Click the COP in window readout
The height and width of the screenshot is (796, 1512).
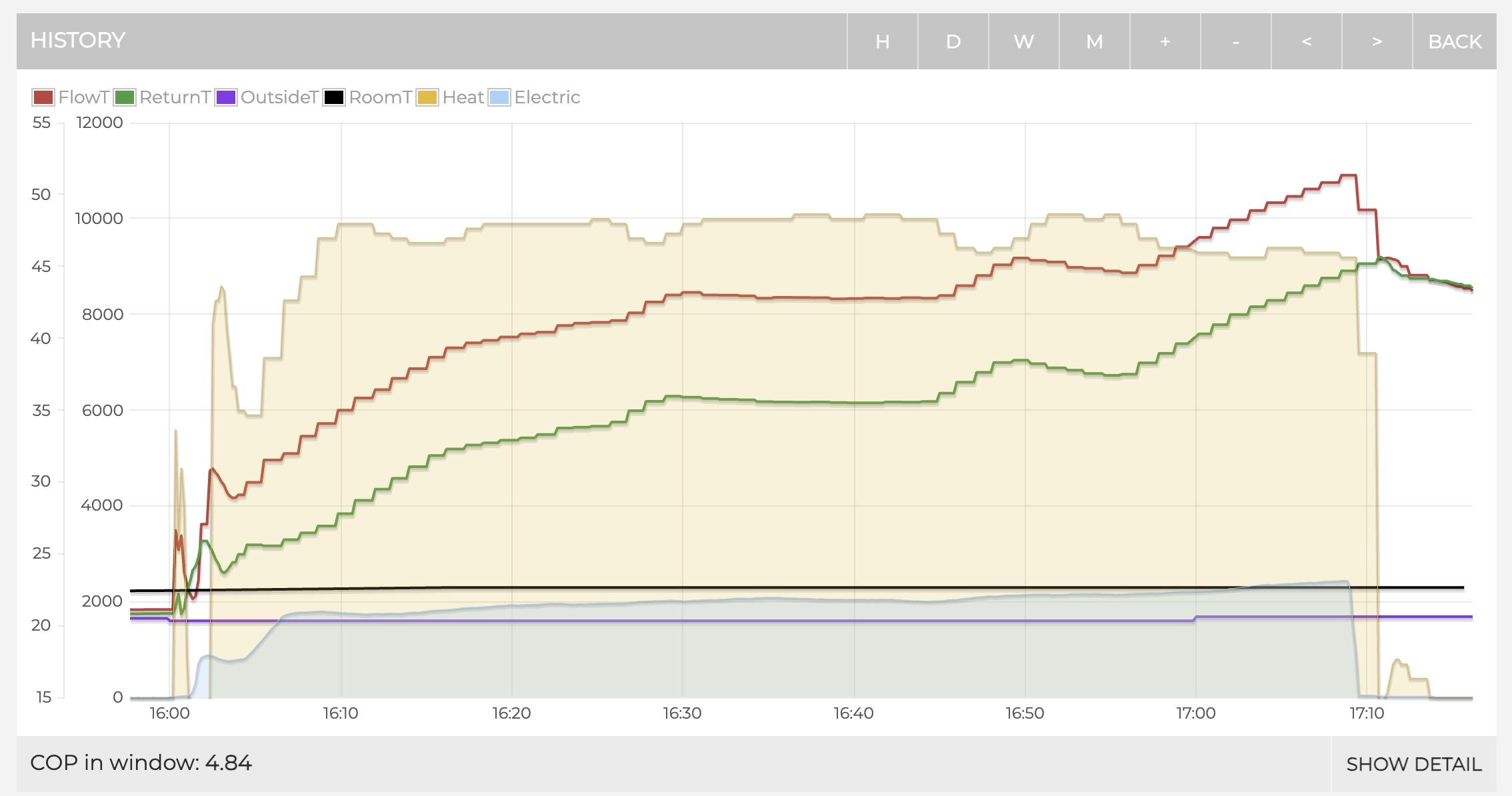141,763
